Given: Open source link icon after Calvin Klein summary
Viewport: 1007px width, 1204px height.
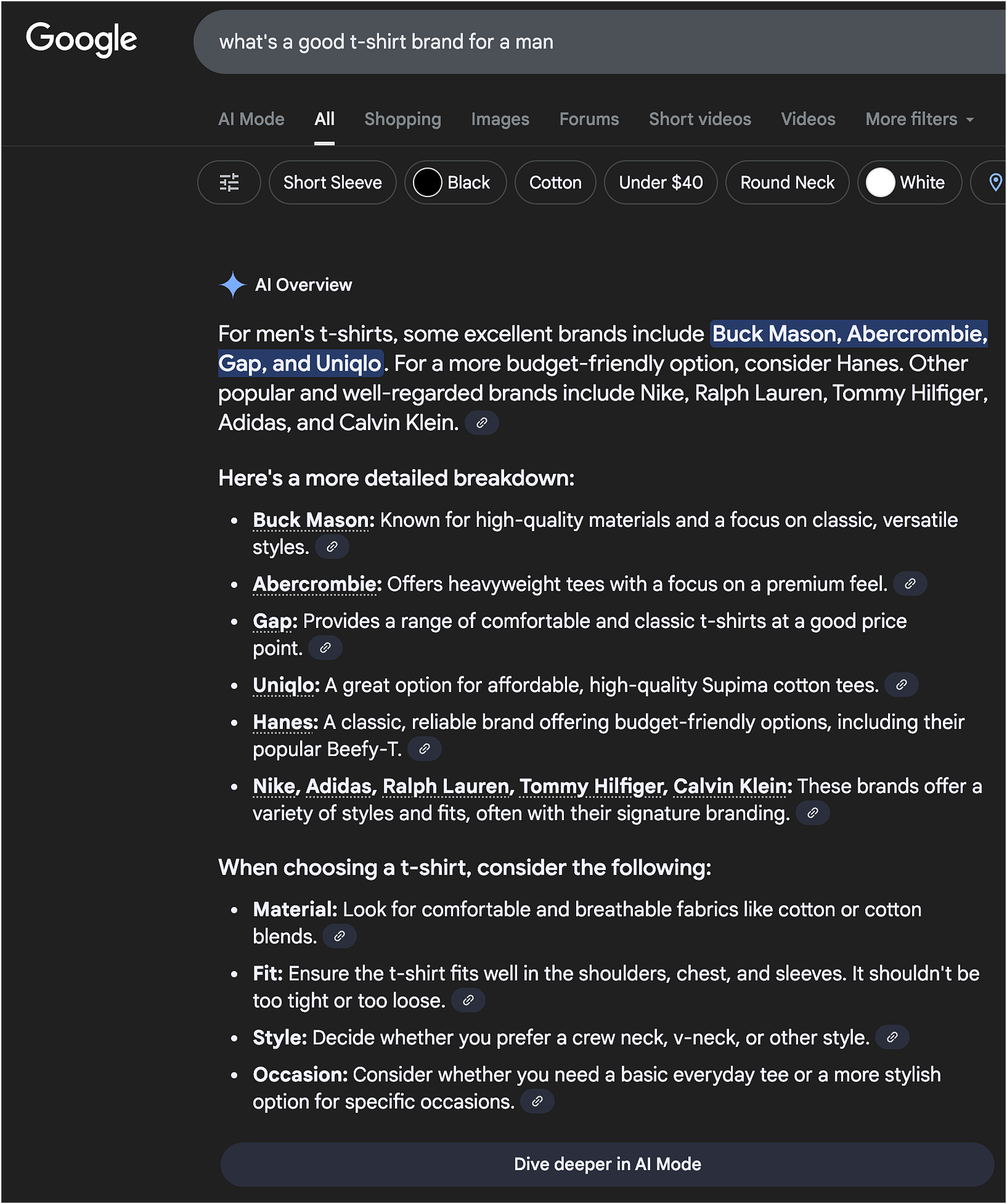Looking at the screenshot, I should click(482, 423).
